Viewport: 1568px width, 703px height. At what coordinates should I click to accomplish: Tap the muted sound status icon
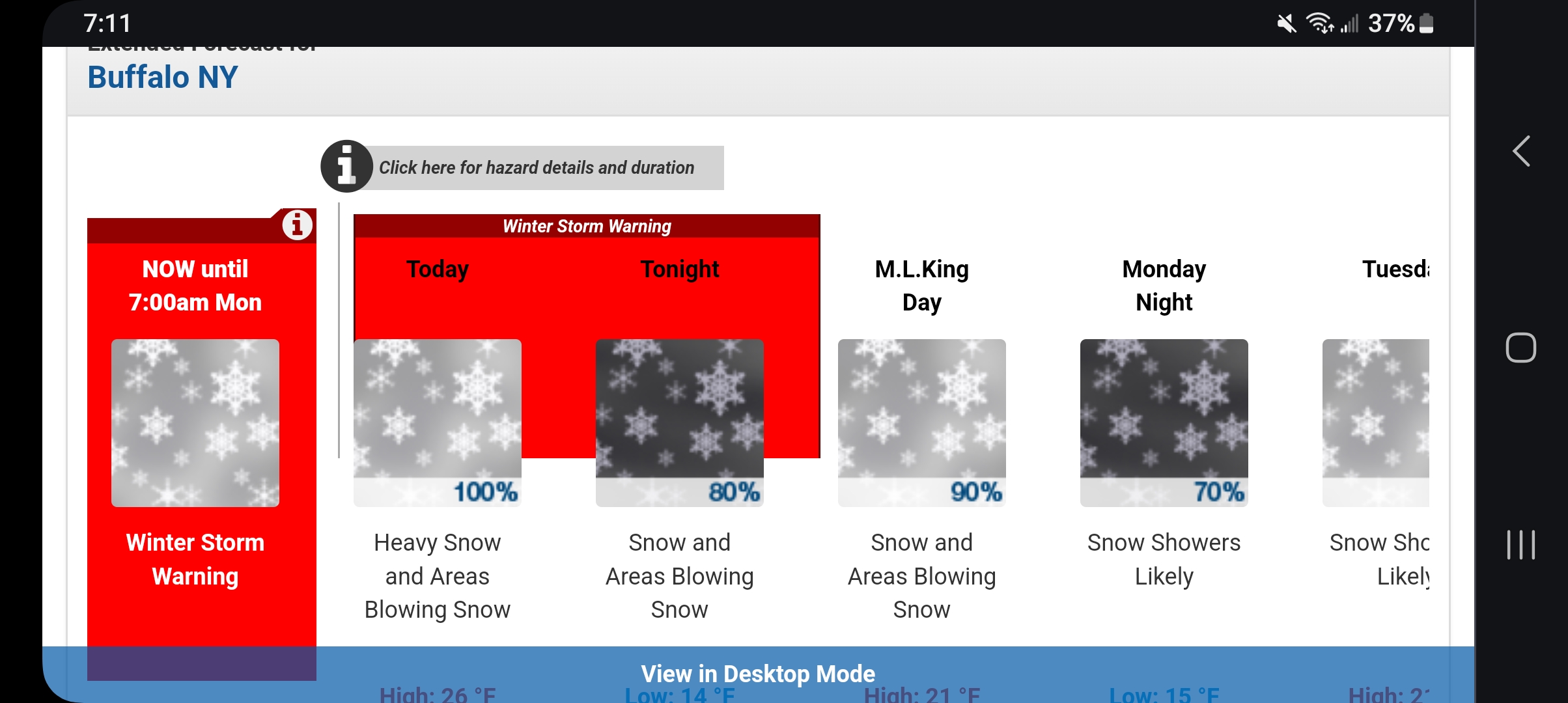(x=1286, y=23)
